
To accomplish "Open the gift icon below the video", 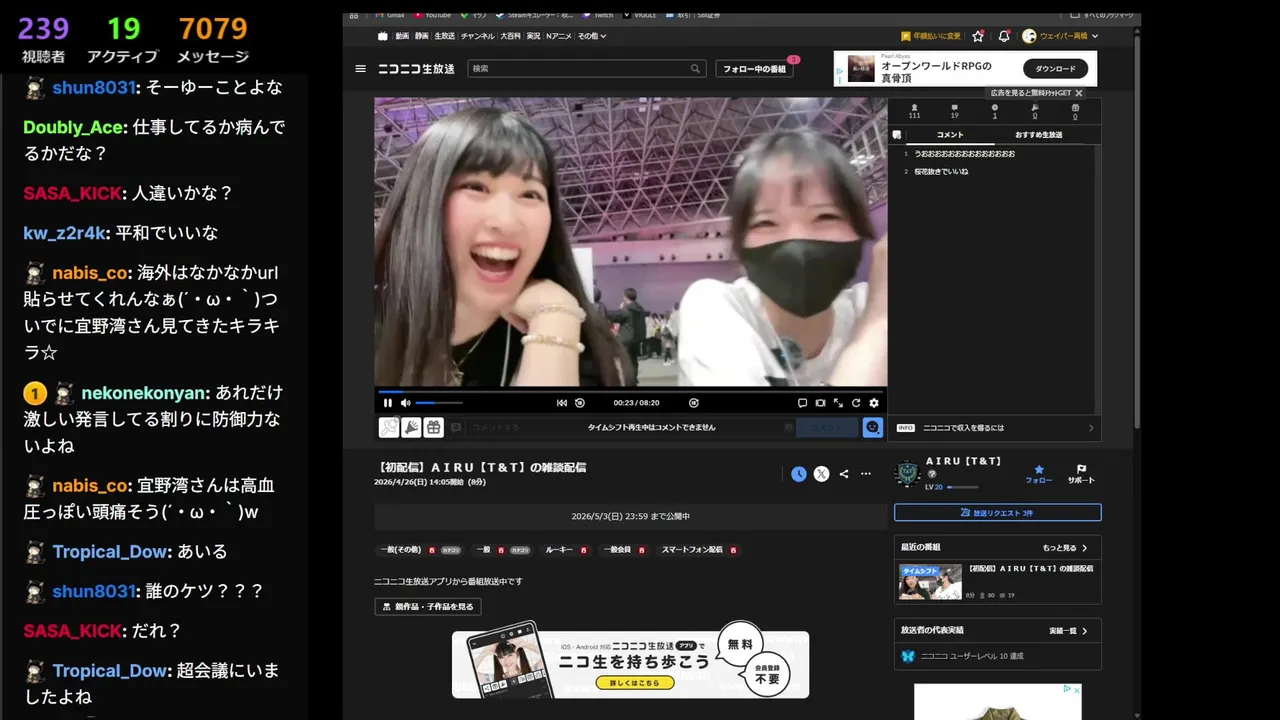I will [433, 427].
